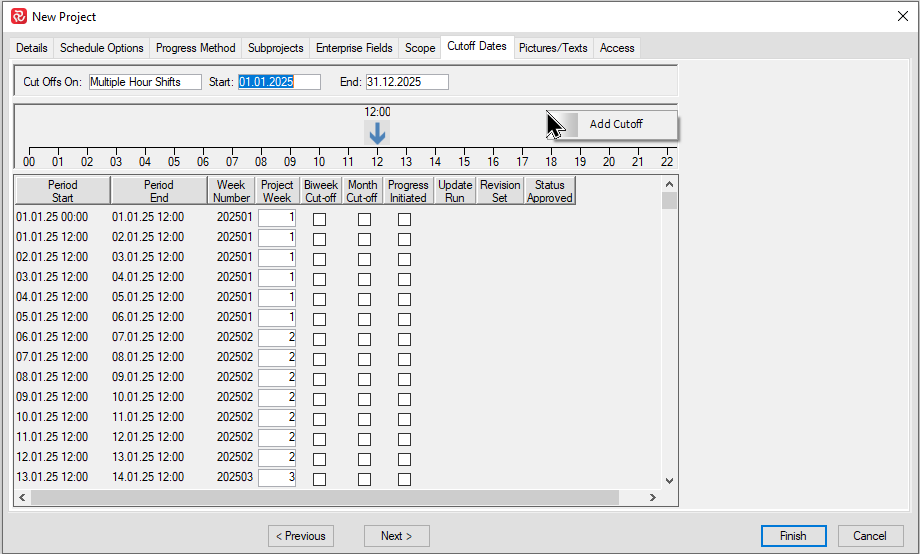Tick Month Cut-off for 01.01.25 00:00 row
Image resolution: width=920 pixels, height=554 pixels.
point(364,219)
